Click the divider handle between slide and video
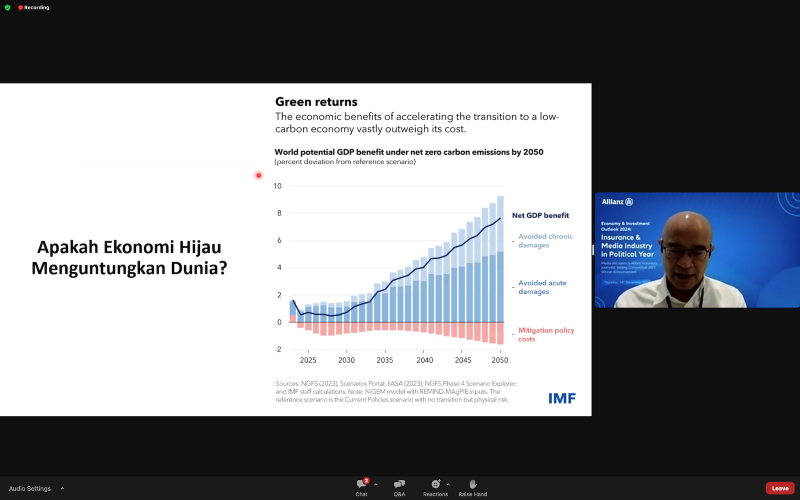Screen dimensions: 800x500 pos(593,249)
